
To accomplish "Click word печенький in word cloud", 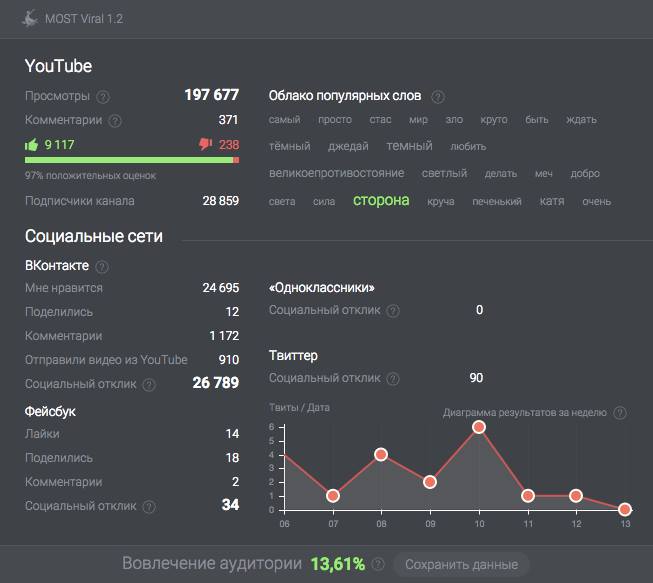I will [497, 202].
